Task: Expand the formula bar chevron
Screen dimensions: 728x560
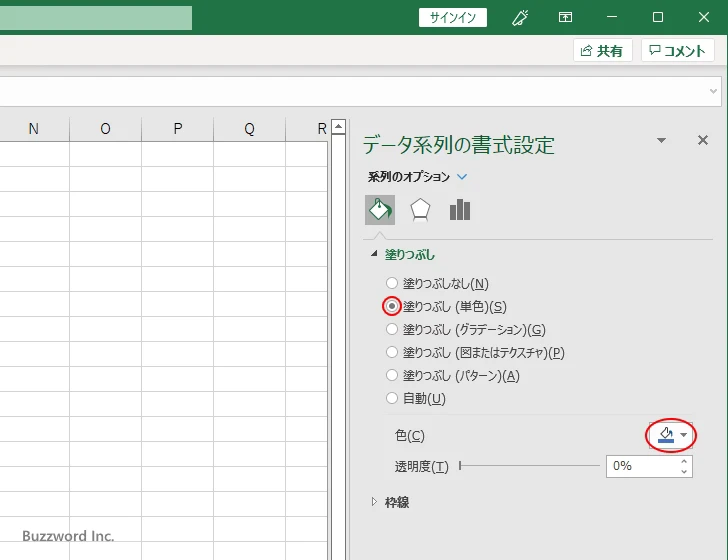Action: pyautogui.click(x=713, y=91)
